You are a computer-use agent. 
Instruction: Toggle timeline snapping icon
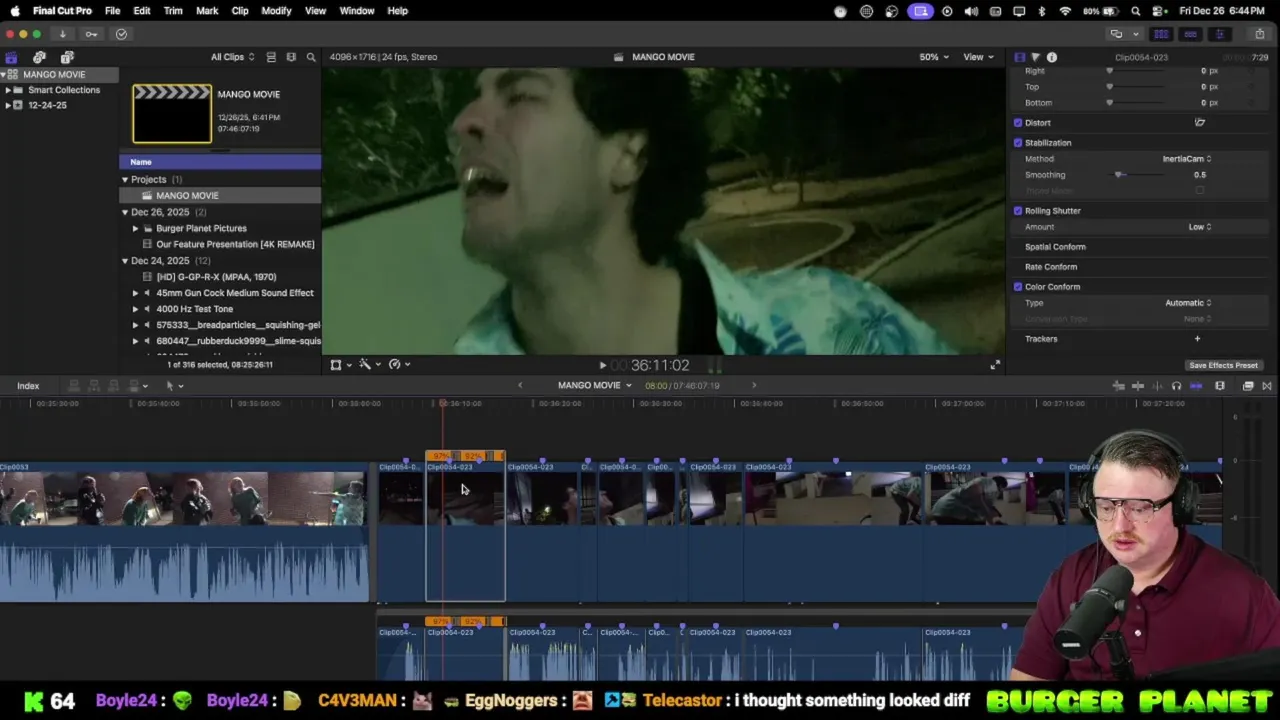[x=1196, y=386]
